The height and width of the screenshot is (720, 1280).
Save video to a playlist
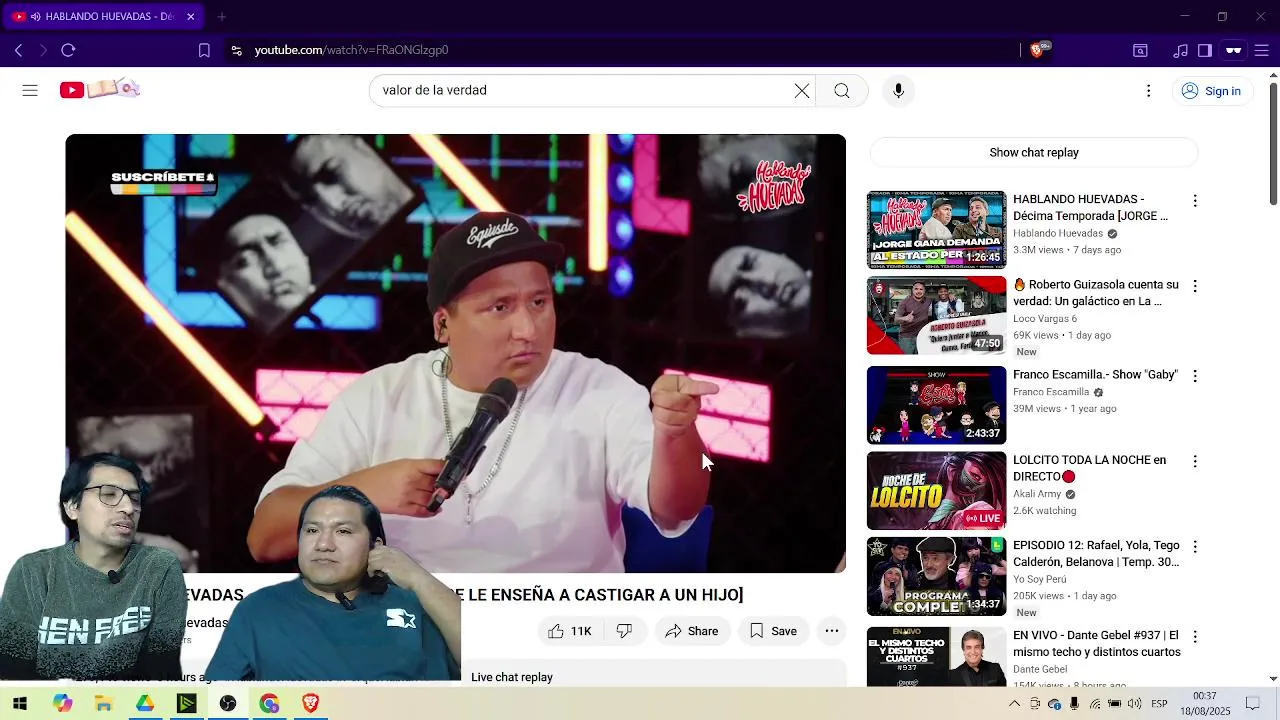click(773, 631)
